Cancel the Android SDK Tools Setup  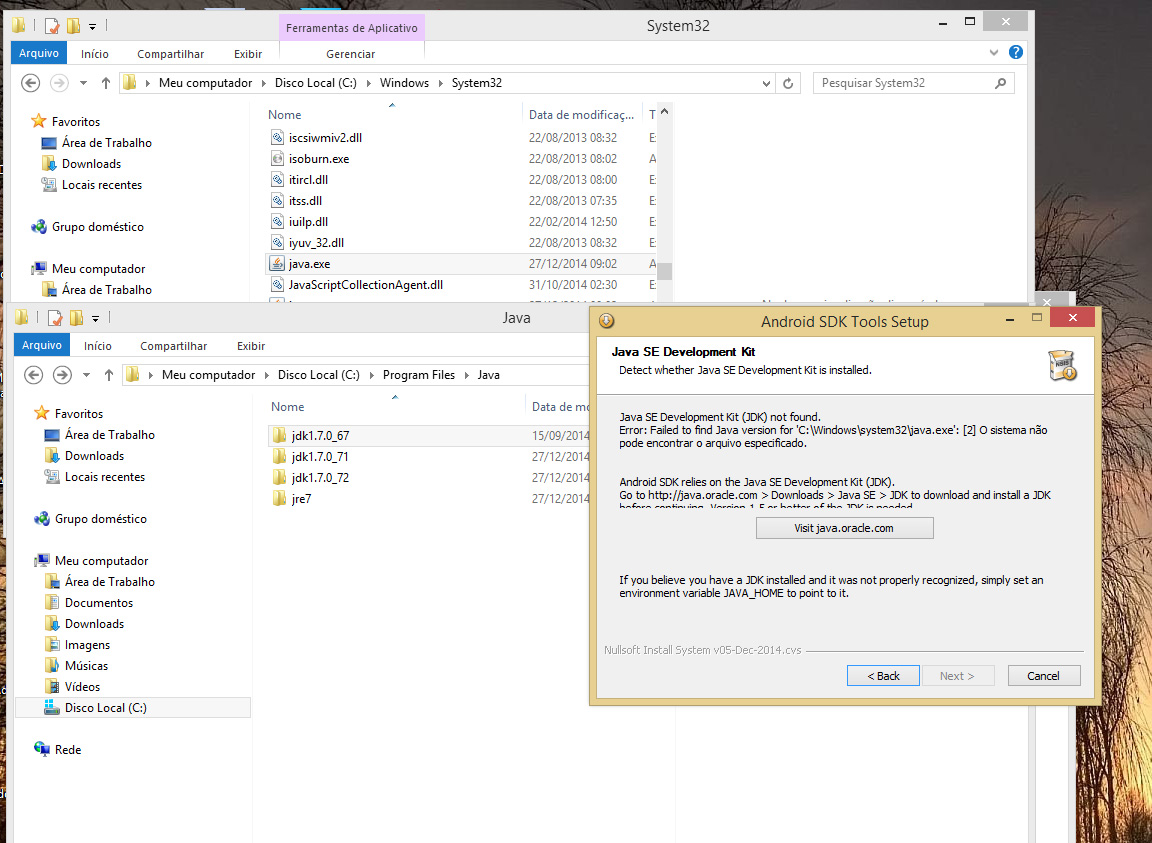coord(1043,675)
